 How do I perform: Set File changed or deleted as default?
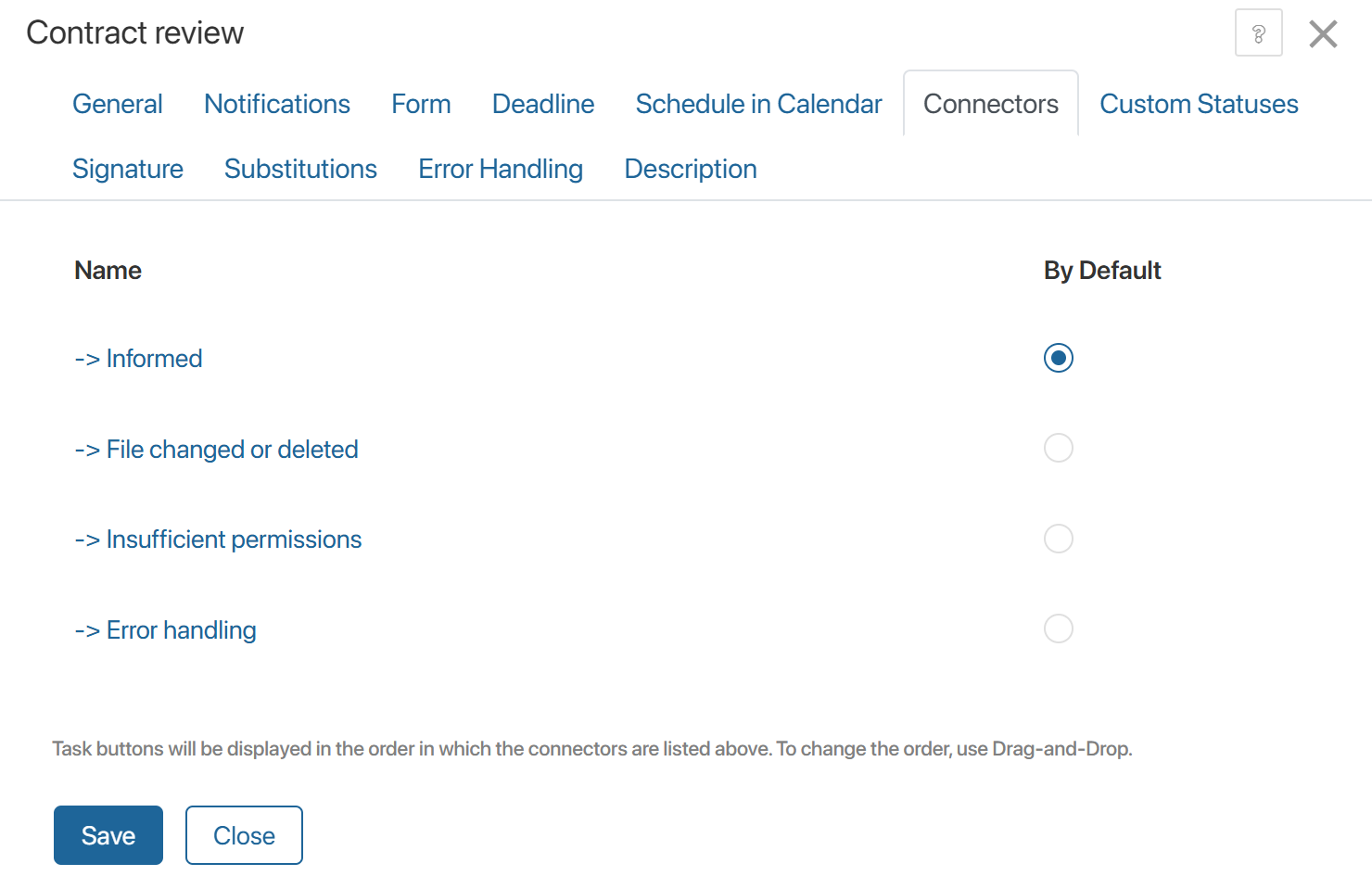1058,449
